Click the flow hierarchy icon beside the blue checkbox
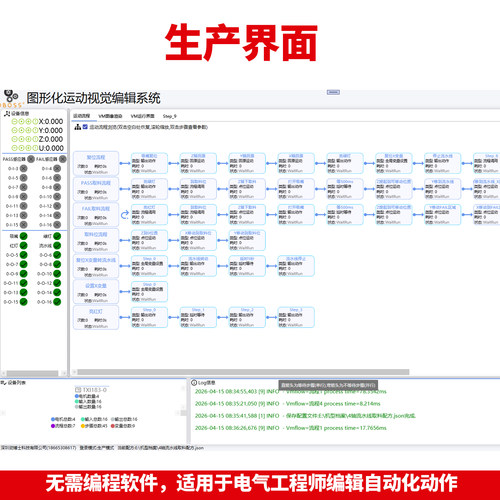The image size is (500, 500). coord(78,127)
